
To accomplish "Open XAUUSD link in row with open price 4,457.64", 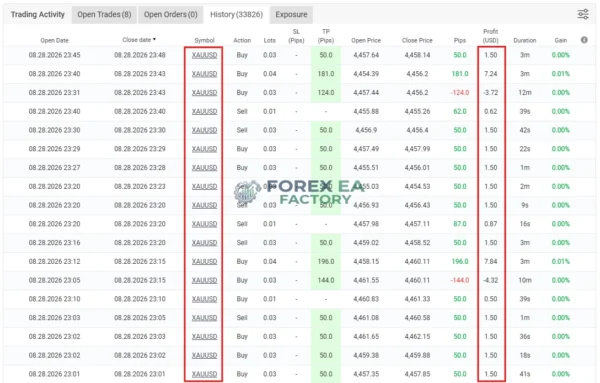I will pos(204,55).
